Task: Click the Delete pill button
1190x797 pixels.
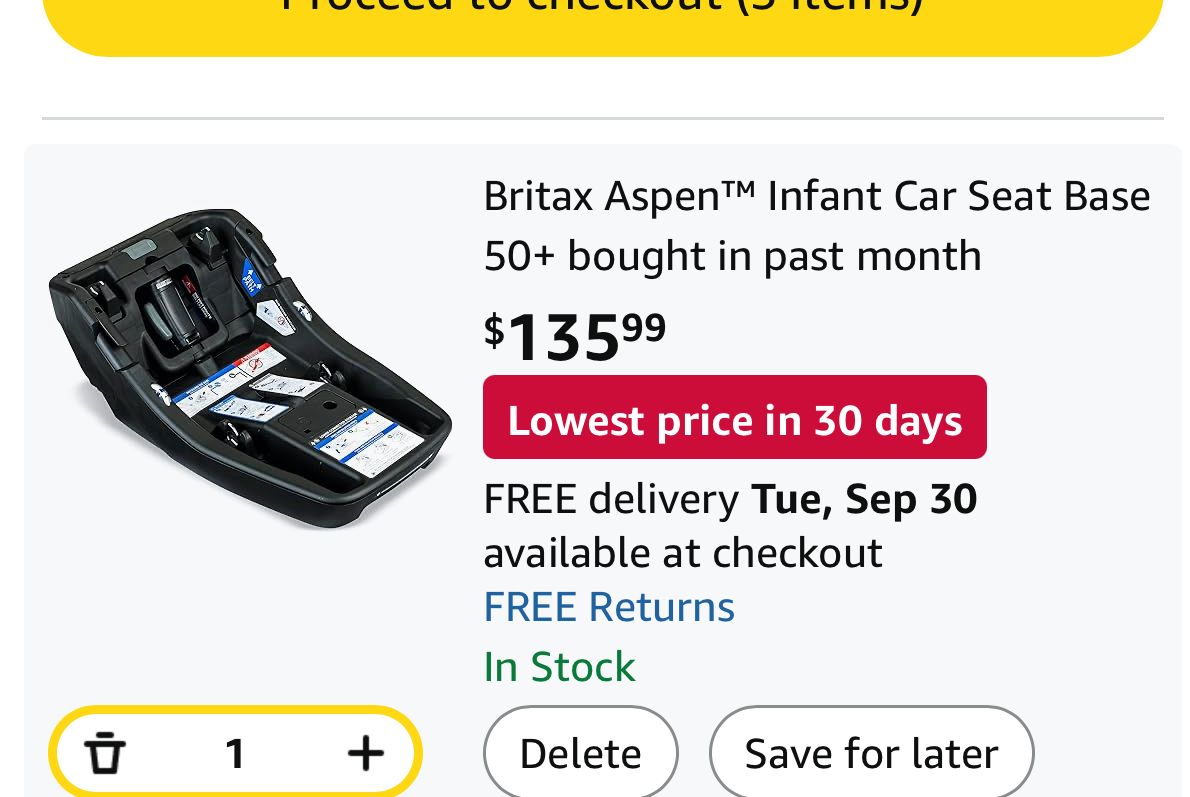Action: 580,754
